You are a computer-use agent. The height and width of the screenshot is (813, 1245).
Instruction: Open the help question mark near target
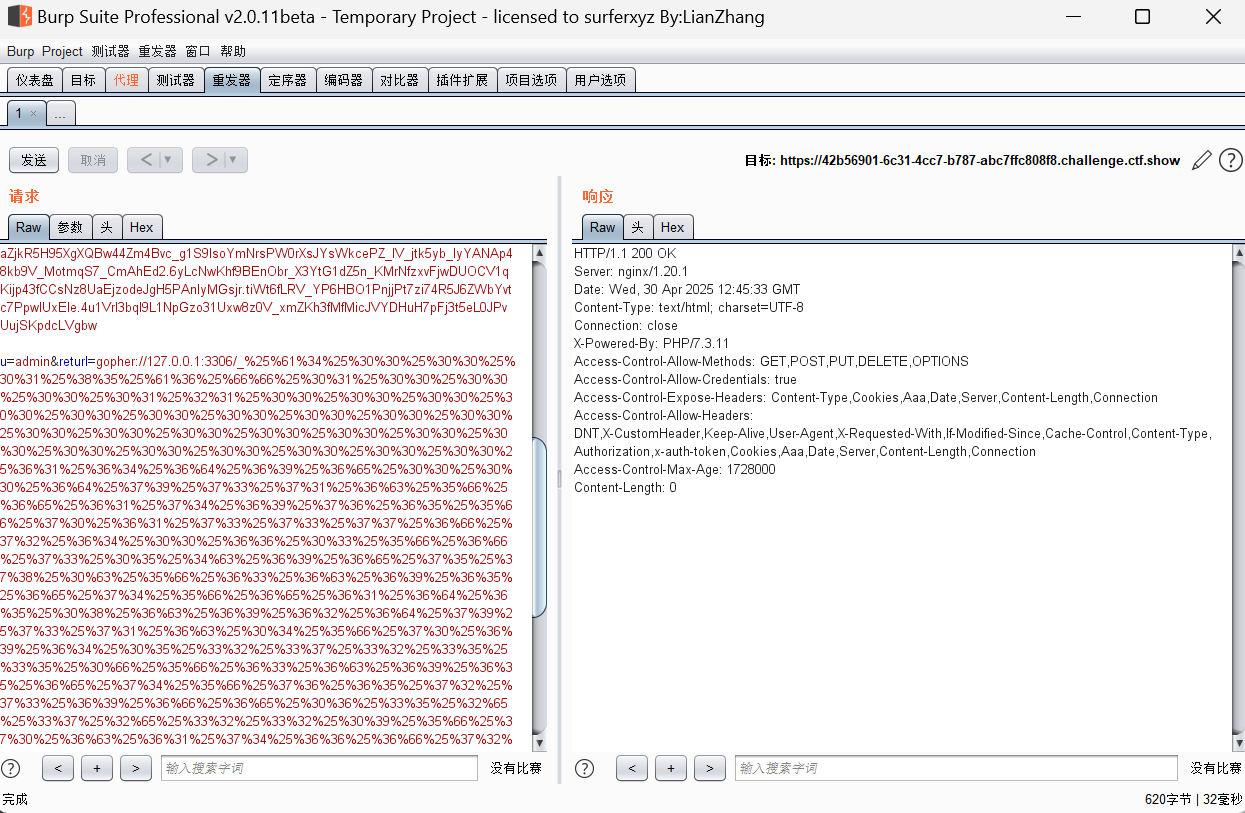1230,160
